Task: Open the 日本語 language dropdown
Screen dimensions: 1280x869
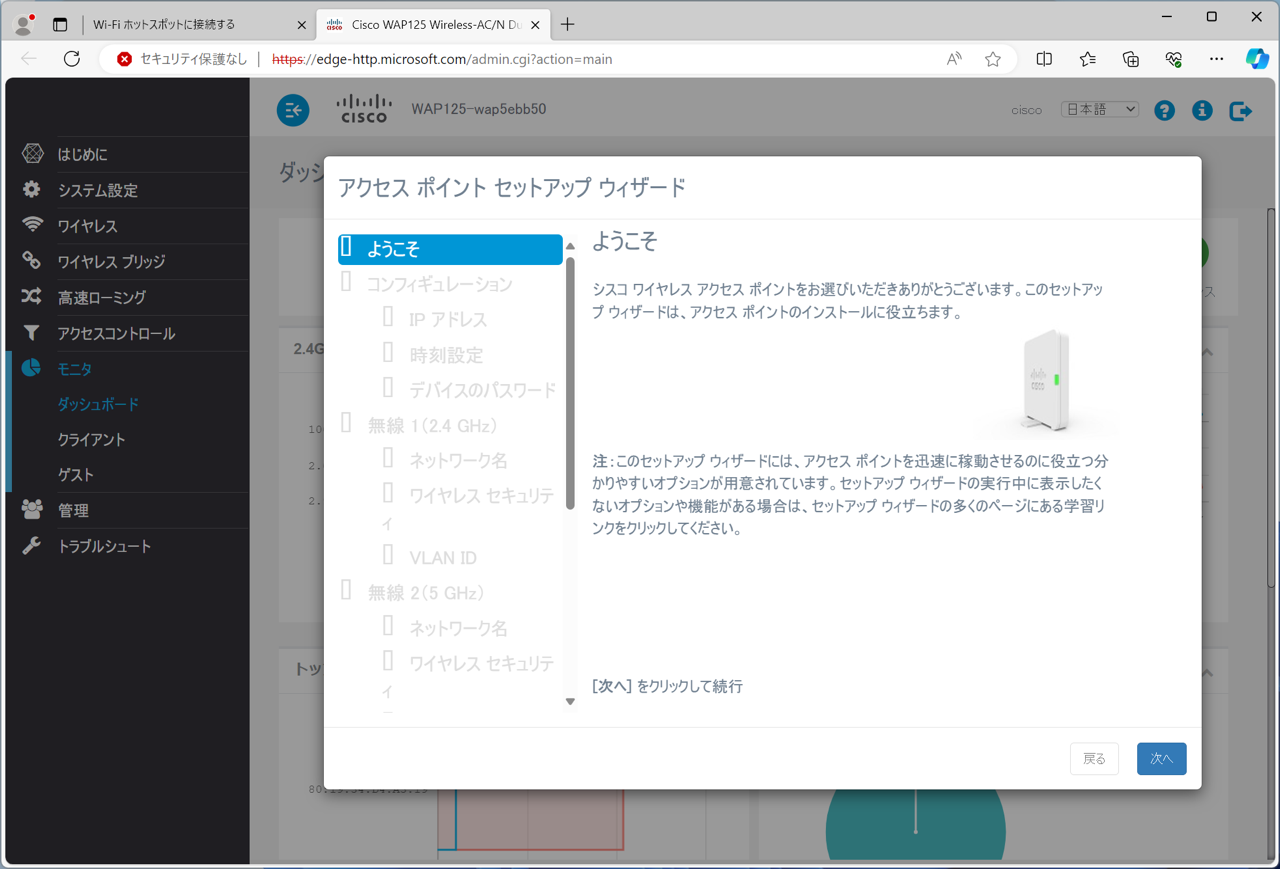Action: (1100, 109)
